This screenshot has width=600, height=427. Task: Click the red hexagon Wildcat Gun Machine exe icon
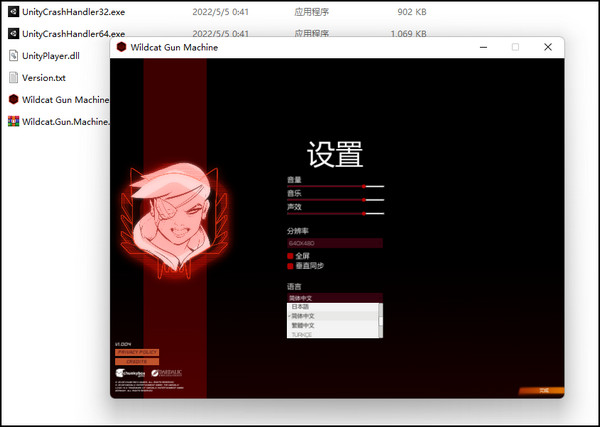point(13,99)
